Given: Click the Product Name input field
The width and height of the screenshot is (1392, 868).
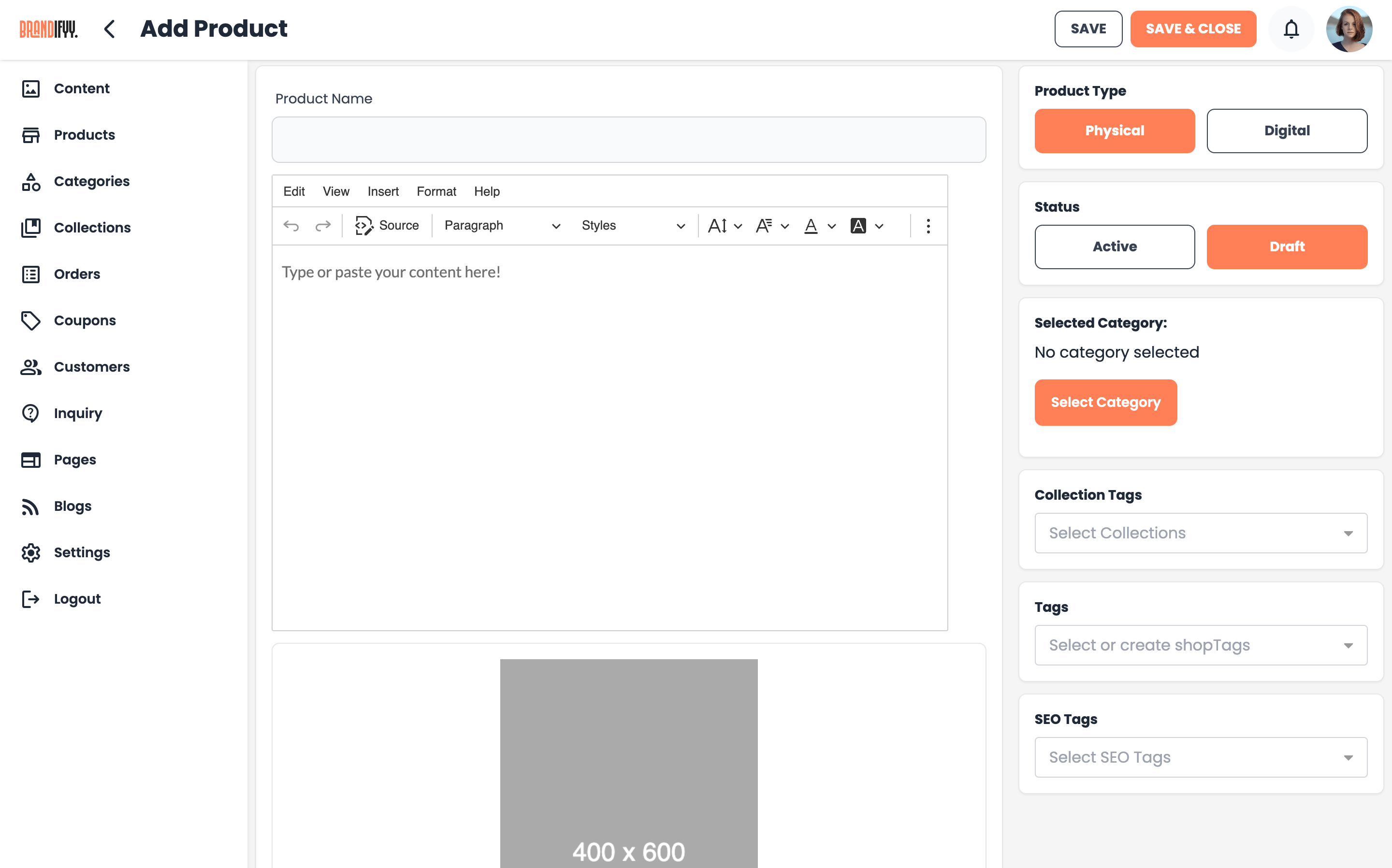Looking at the screenshot, I should pos(628,139).
